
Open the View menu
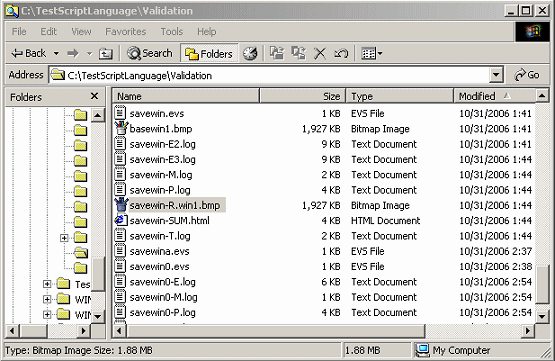[x=81, y=31]
